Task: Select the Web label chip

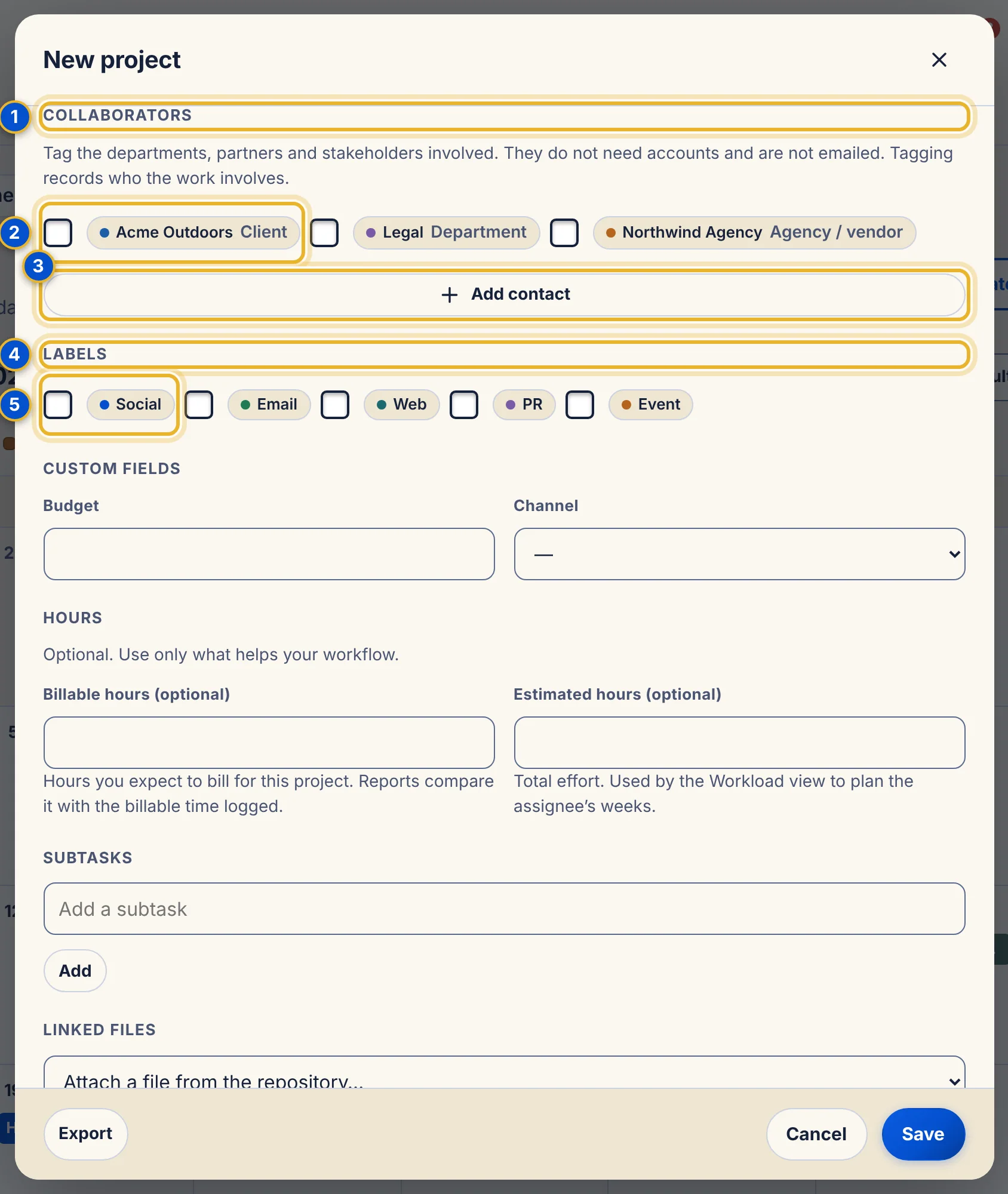Action: [x=402, y=405]
